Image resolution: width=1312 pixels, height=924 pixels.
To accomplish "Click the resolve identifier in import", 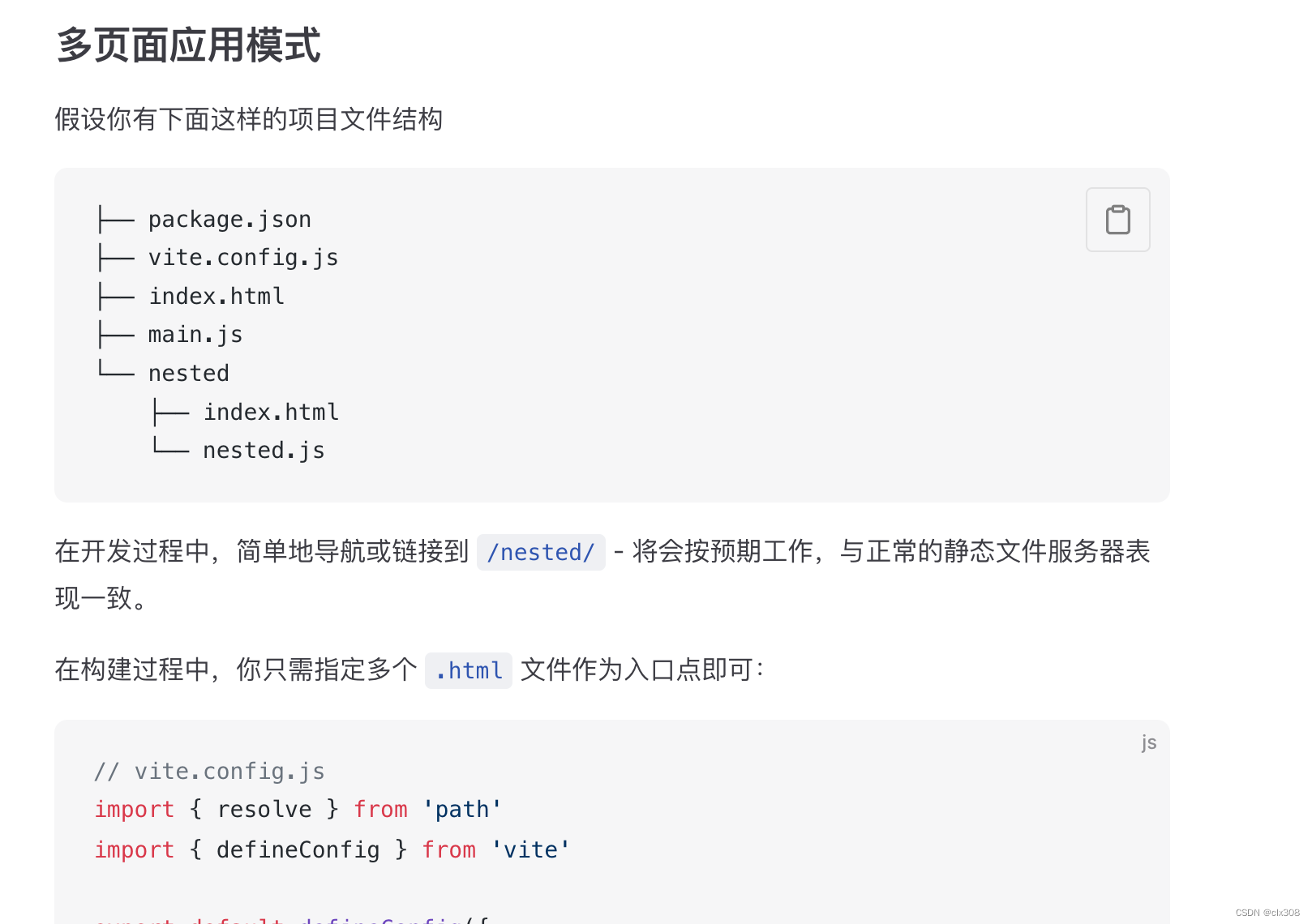I will (x=264, y=810).
